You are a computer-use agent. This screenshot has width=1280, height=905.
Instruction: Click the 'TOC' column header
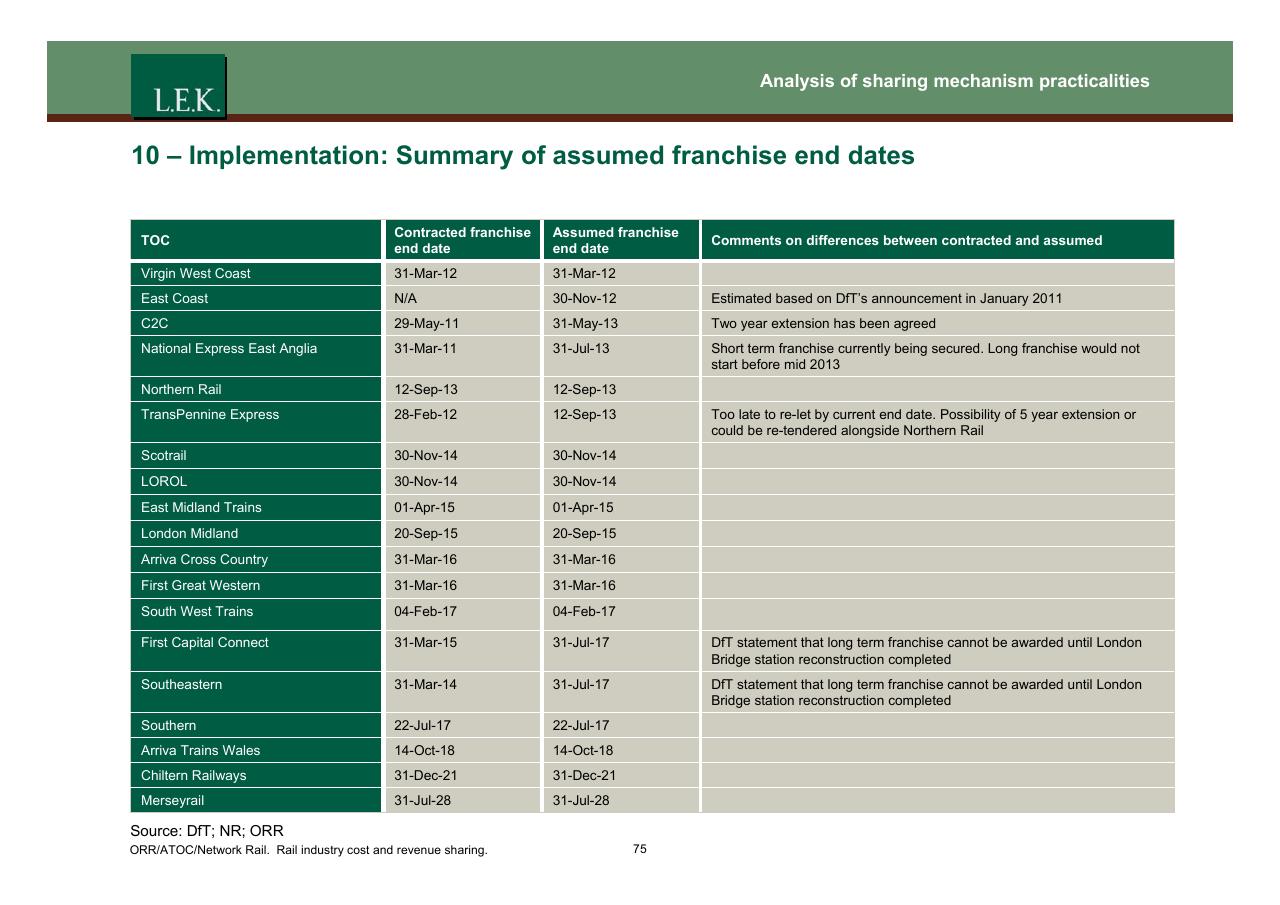point(256,240)
